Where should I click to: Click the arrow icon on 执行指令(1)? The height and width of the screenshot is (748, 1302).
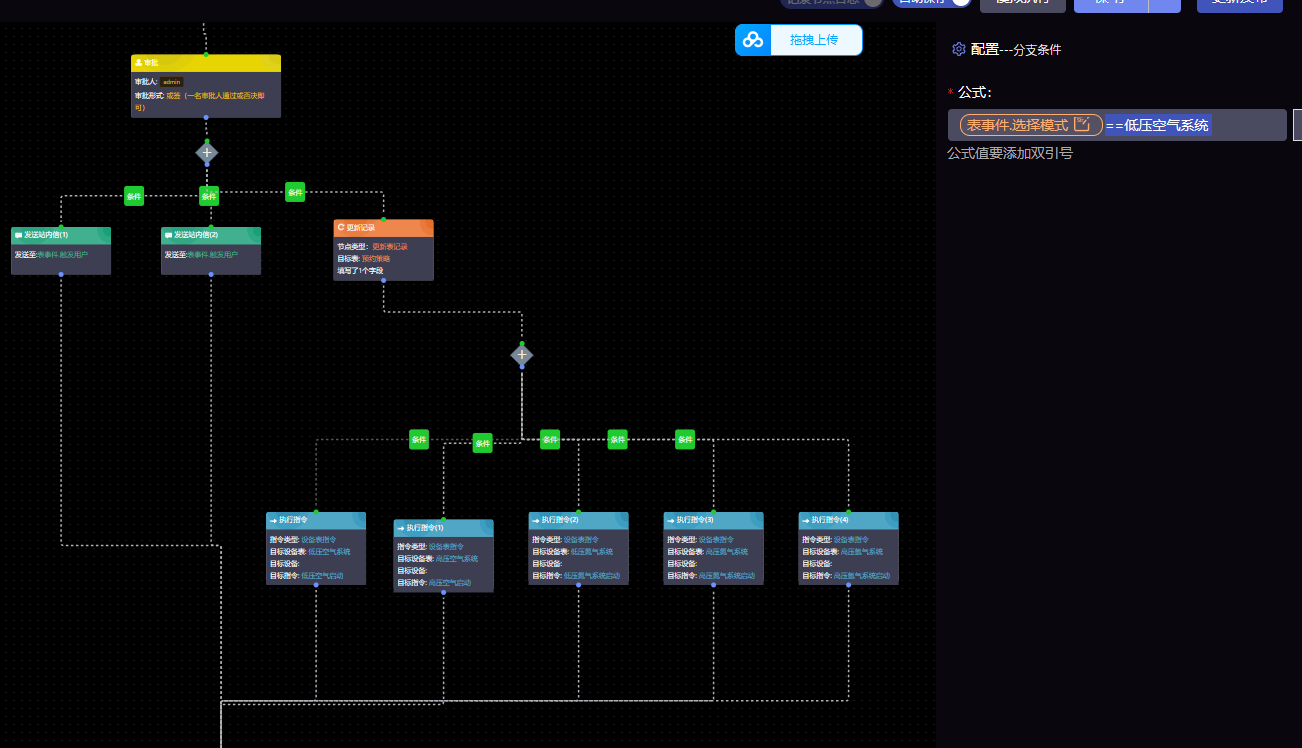(x=401, y=527)
